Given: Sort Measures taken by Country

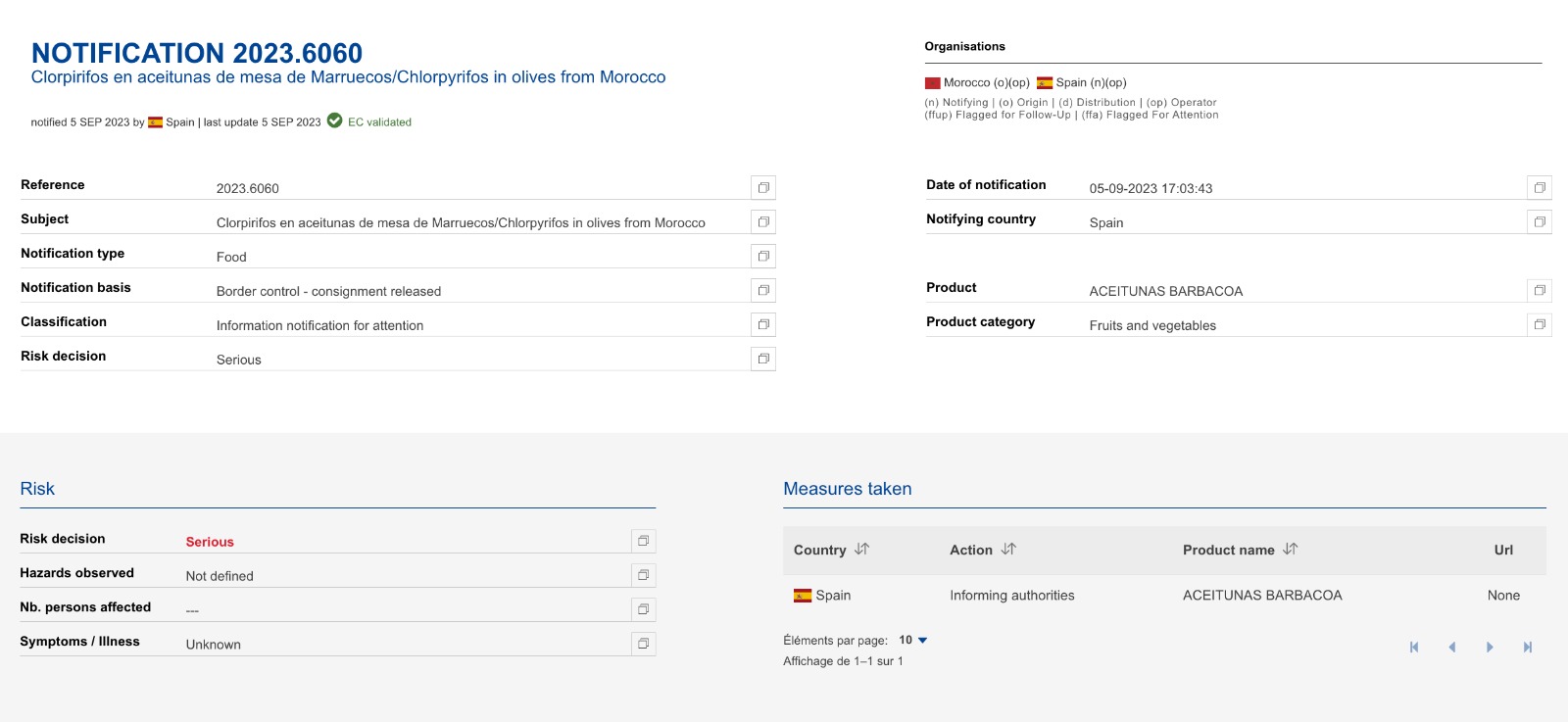Looking at the screenshot, I should pos(861,550).
